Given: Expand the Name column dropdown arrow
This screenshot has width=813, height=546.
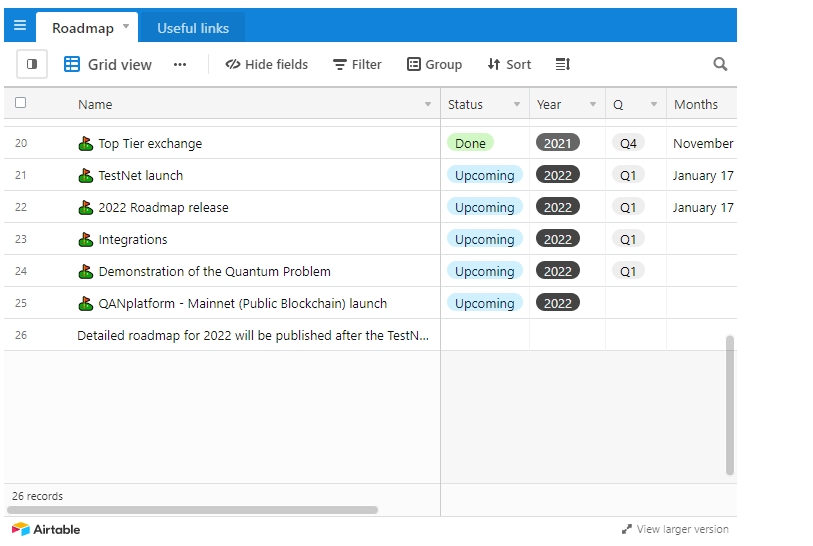Looking at the screenshot, I should (x=428, y=104).
